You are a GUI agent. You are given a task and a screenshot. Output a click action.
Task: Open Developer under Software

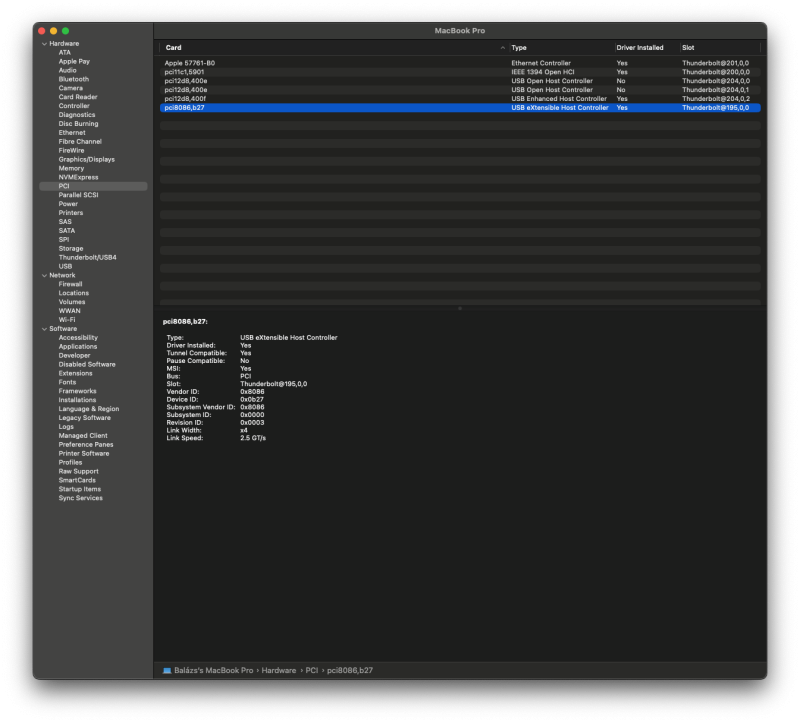(x=74, y=356)
